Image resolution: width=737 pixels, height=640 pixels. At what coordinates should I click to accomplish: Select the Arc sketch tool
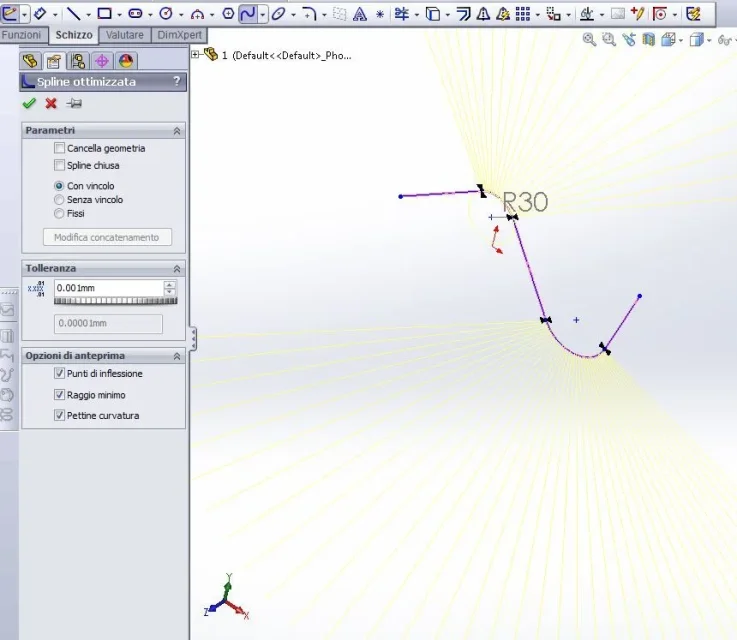click(197, 14)
